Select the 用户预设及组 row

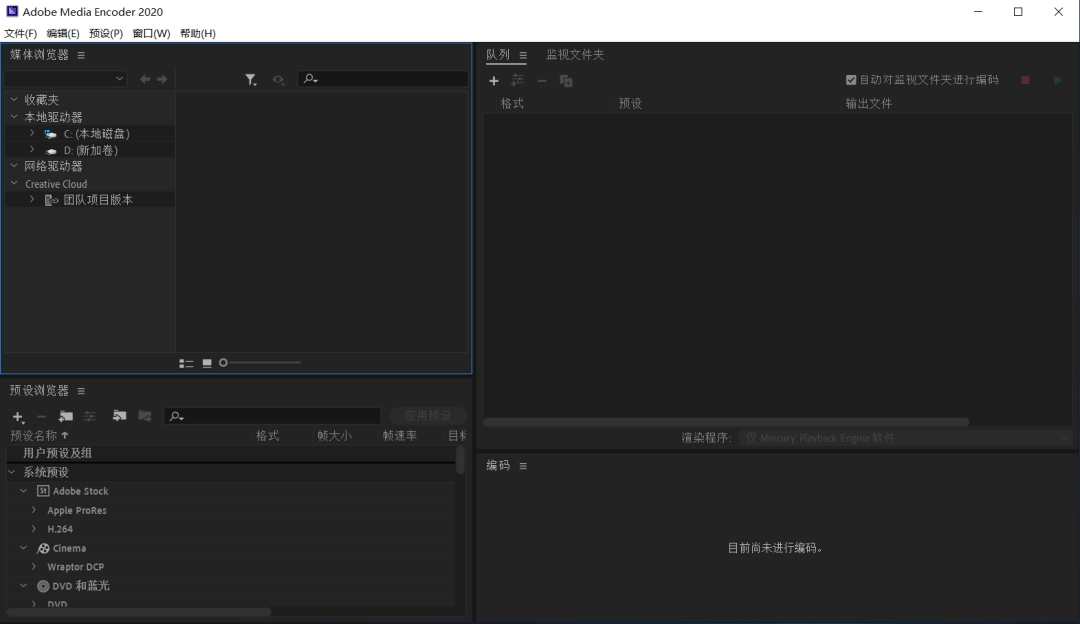click(x=231, y=453)
